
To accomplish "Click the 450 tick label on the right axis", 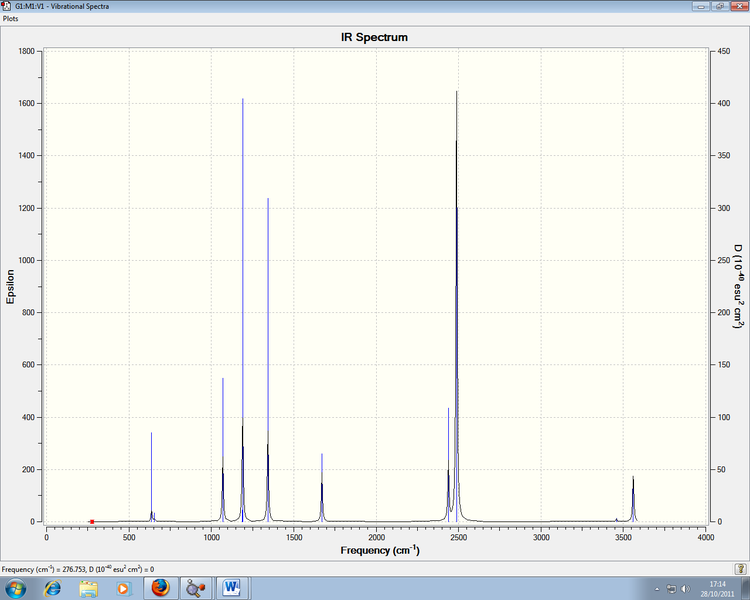I will [724, 51].
